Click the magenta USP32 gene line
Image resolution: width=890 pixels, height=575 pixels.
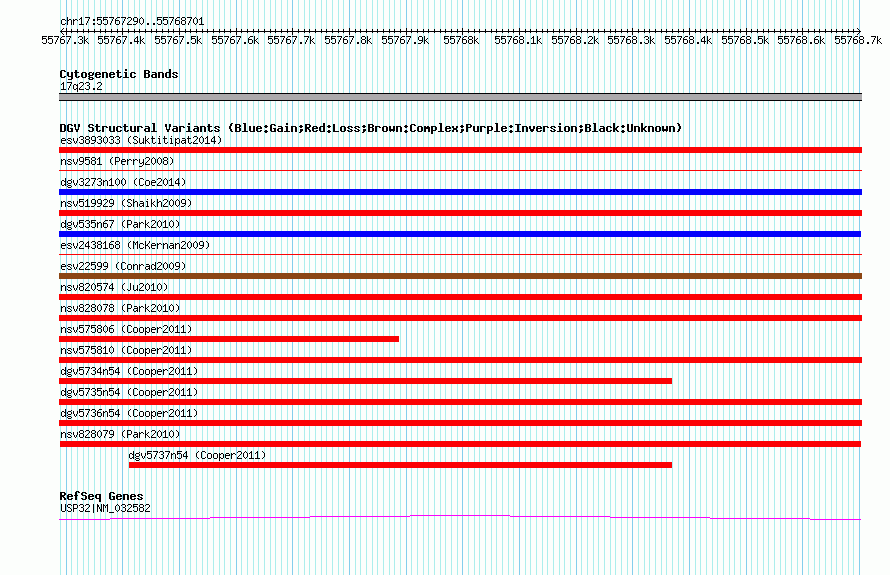click(x=460, y=518)
